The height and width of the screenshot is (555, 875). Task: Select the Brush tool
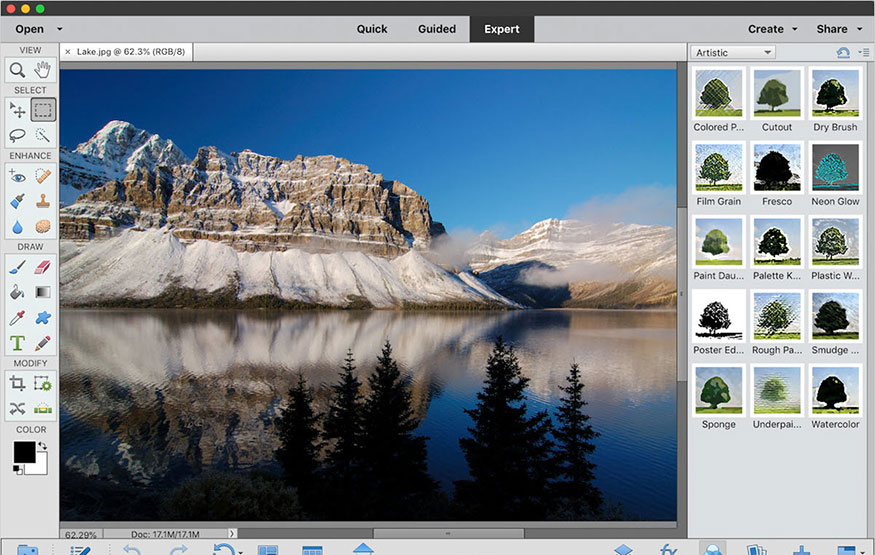pos(17,267)
